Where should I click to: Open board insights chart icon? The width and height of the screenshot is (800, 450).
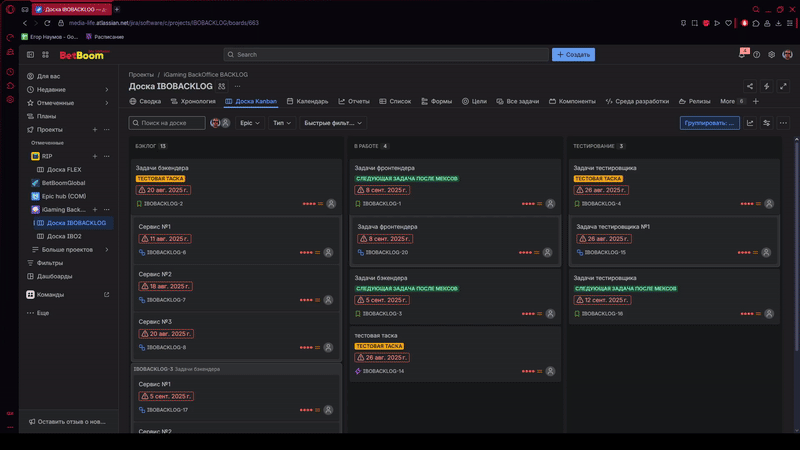(750, 123)
